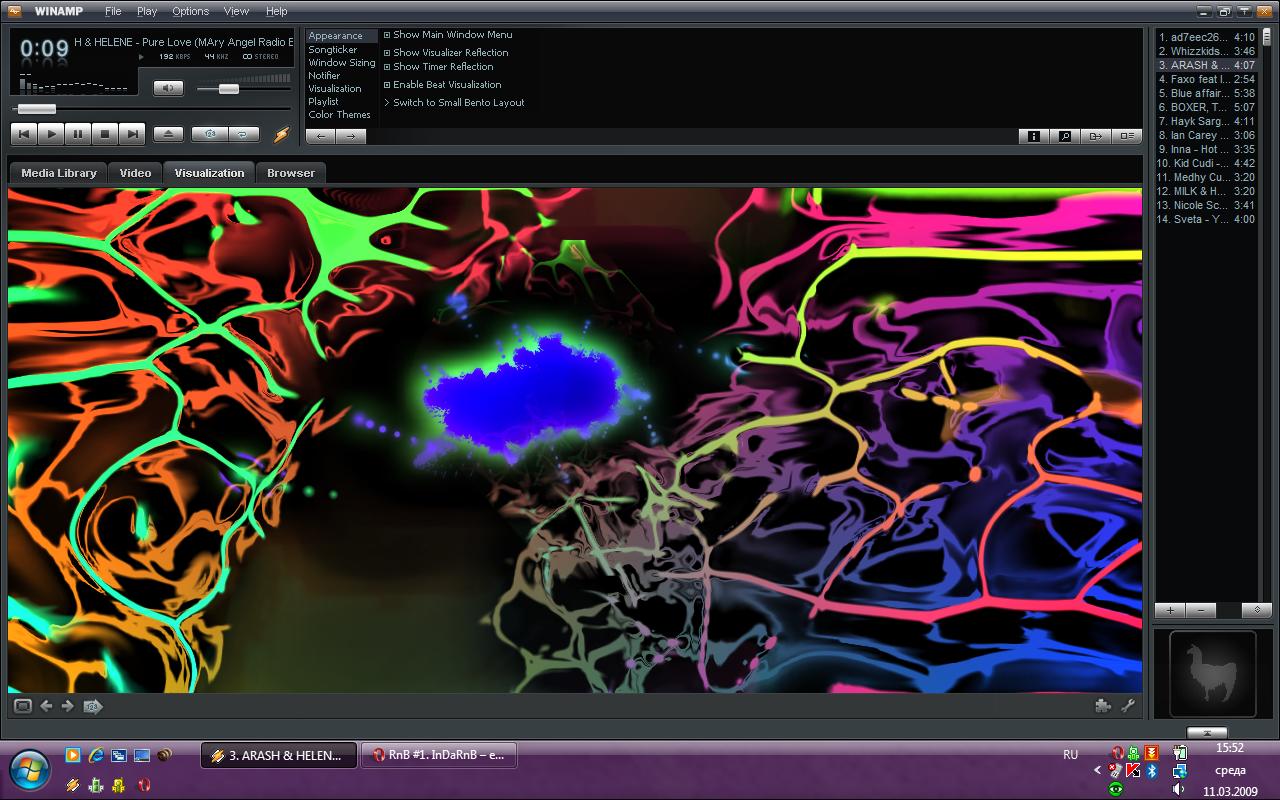Toggle Show Visualizer Reflection option
The width and height of the screenshot is (1280, 800).
point(387,53)
